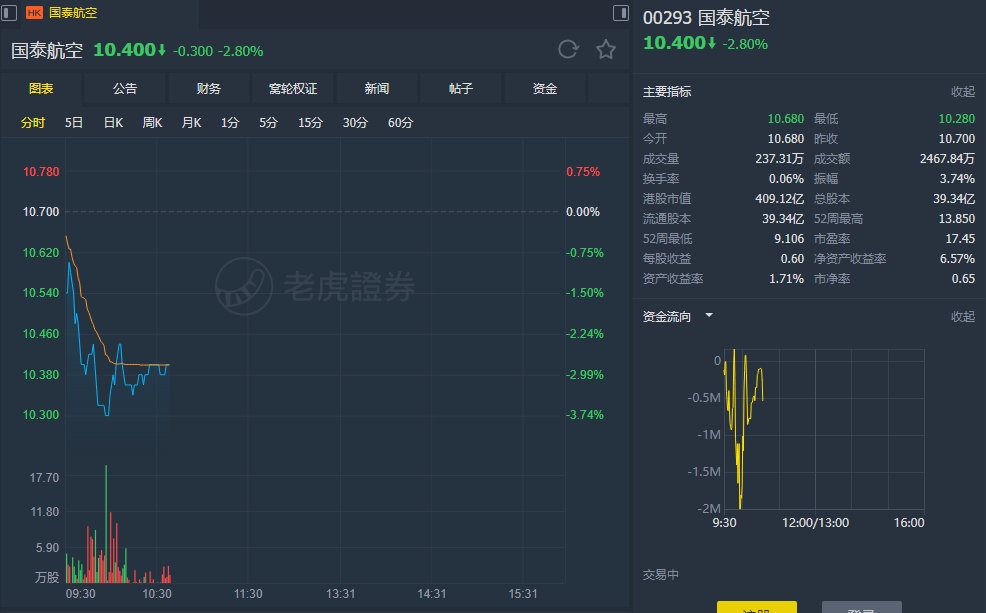
Task: Select the 5分 chart interval
Action: (269, 123)
